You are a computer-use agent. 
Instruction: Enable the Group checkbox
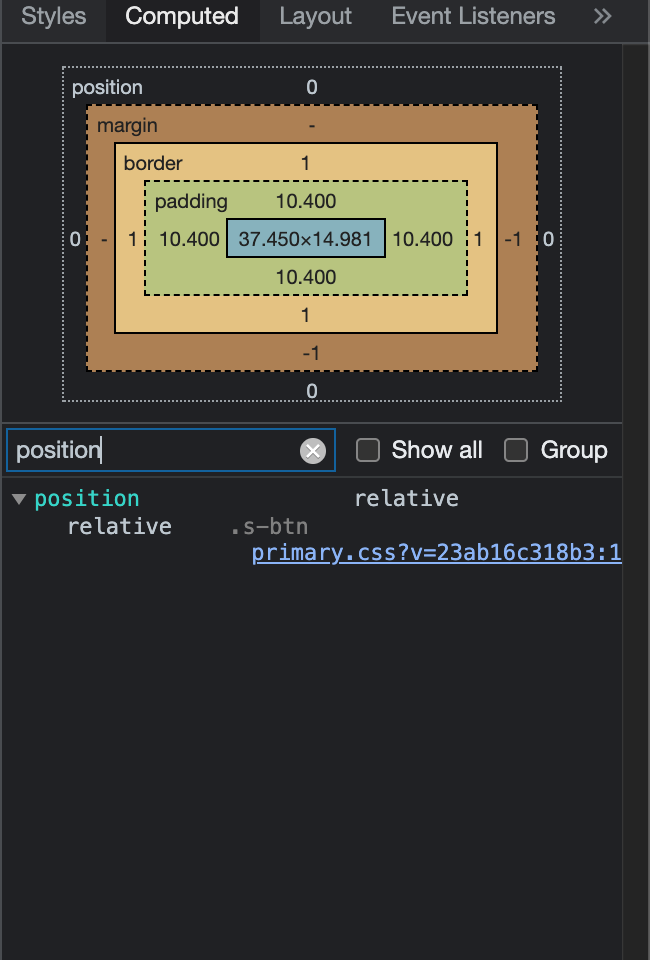(x=516, y=450)
